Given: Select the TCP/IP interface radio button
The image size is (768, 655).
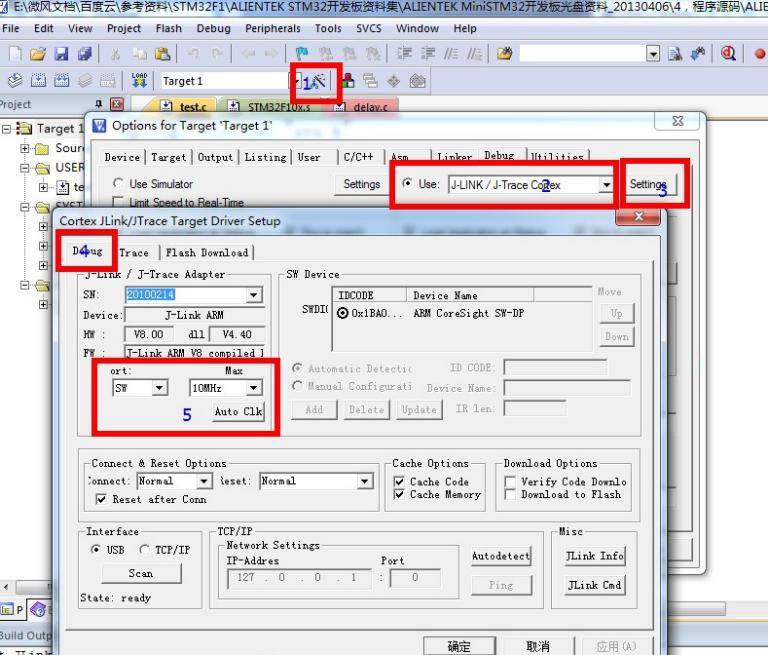Looking at the screenshot, I should 144,550.
